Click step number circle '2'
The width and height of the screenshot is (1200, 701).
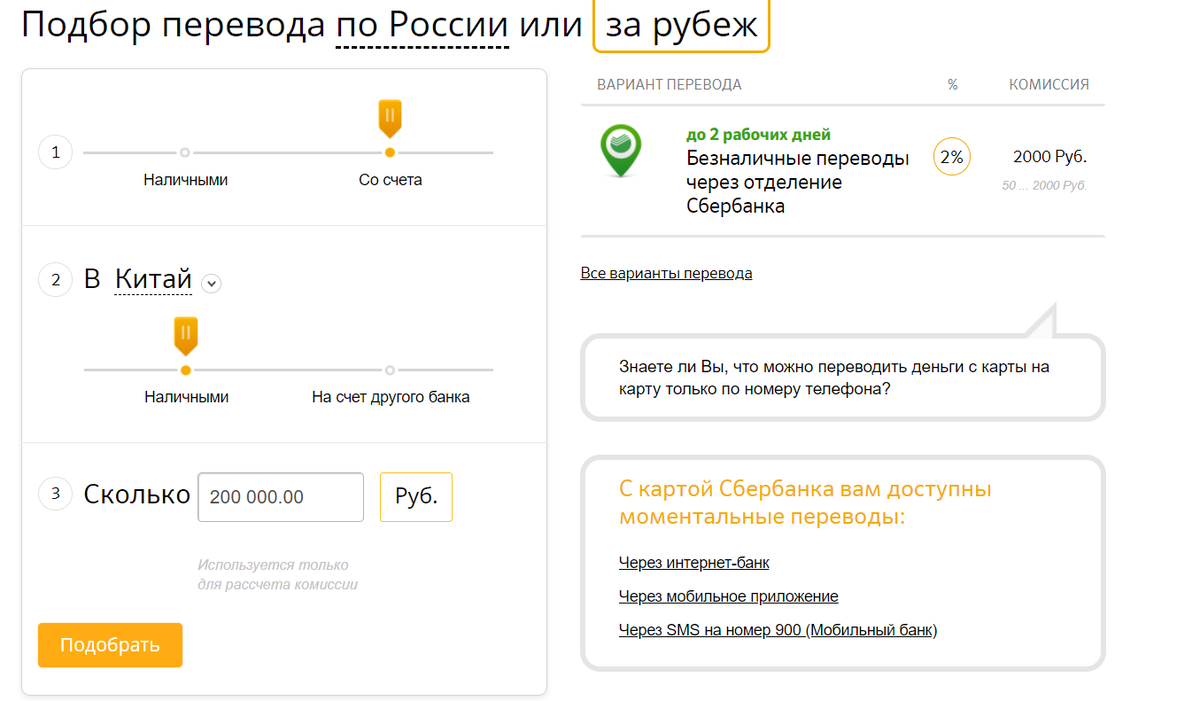(x=55, y=280)
